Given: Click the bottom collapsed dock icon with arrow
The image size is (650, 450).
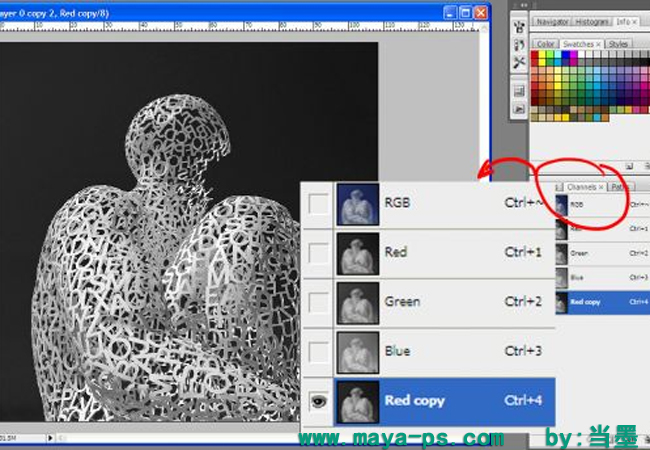Looking at the screenshot, I should pos(519,109).
